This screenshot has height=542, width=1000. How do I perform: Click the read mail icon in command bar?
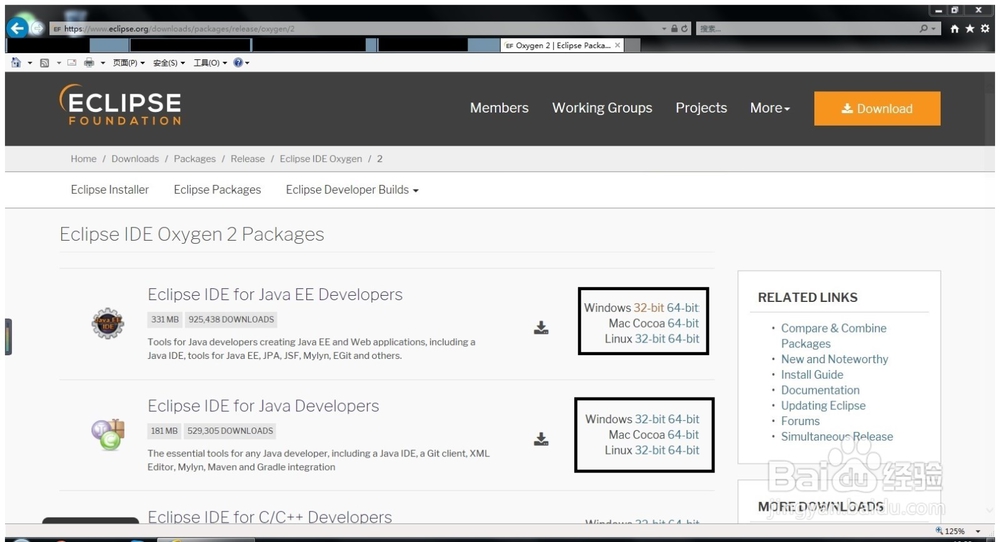click(71, 62)
